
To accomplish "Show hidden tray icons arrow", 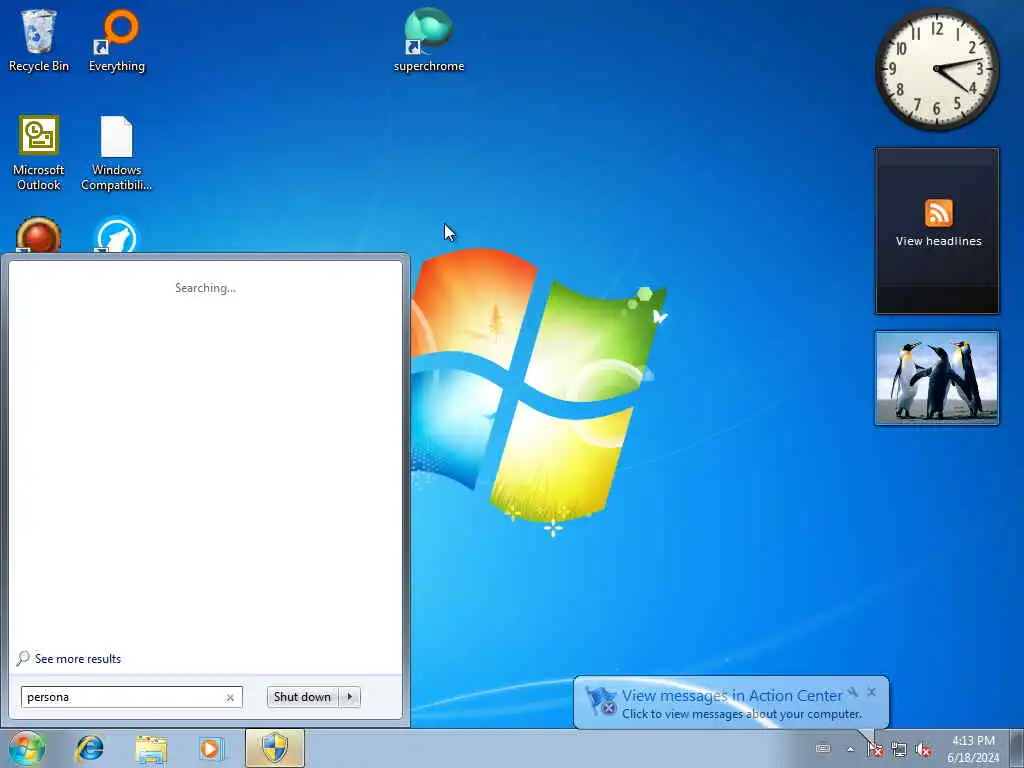I will click(x=850, y=749).
